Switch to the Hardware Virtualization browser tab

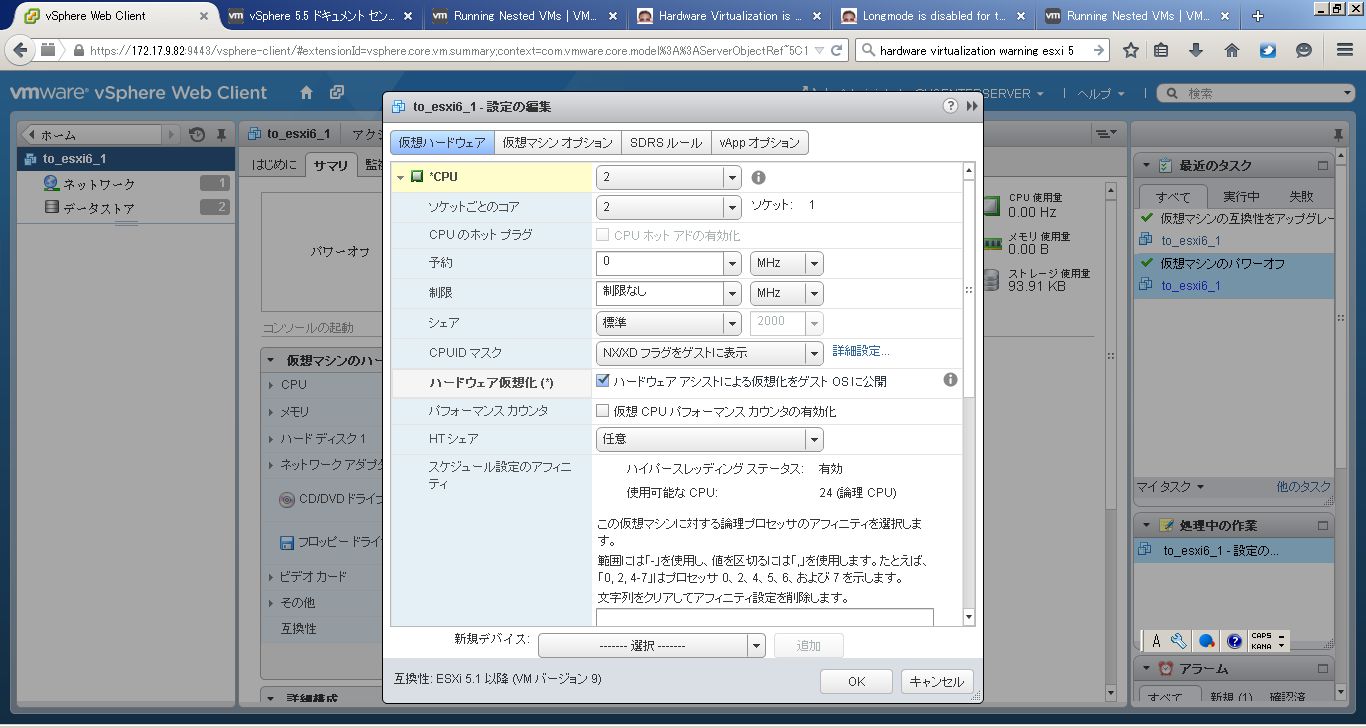[729, 16]
